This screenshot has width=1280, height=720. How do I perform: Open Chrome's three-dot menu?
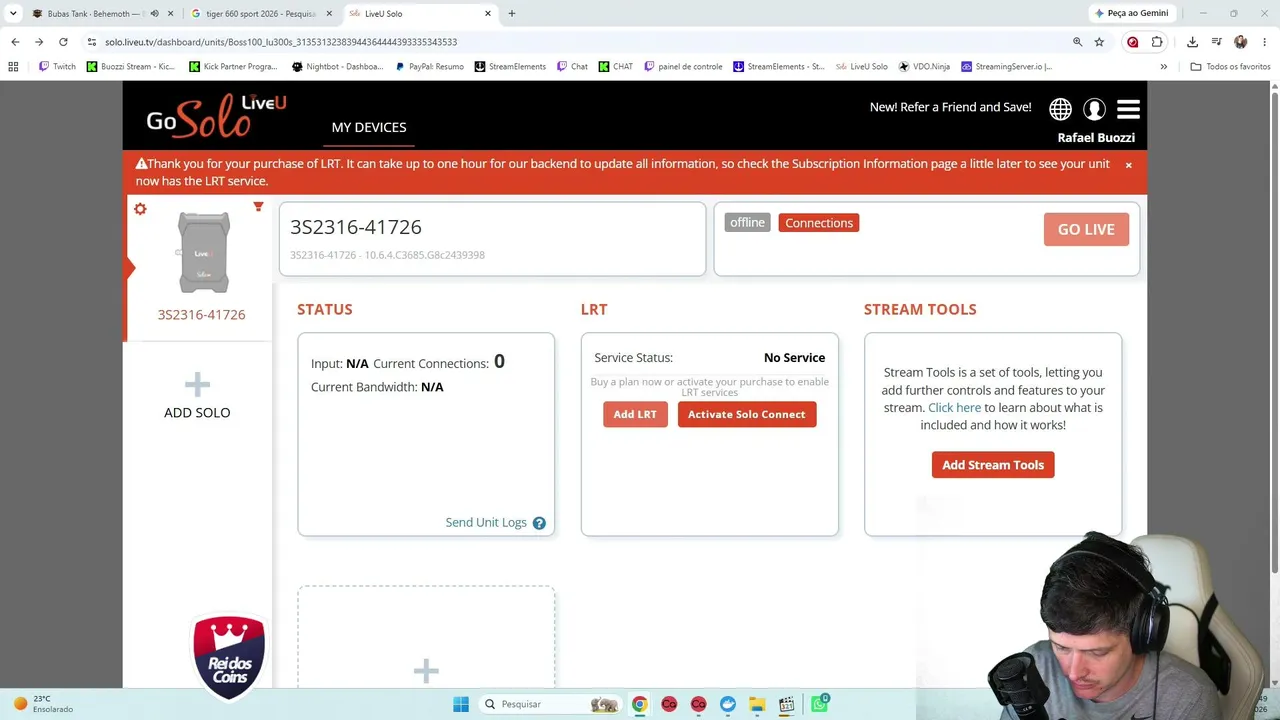click(x=1265, y=42)
